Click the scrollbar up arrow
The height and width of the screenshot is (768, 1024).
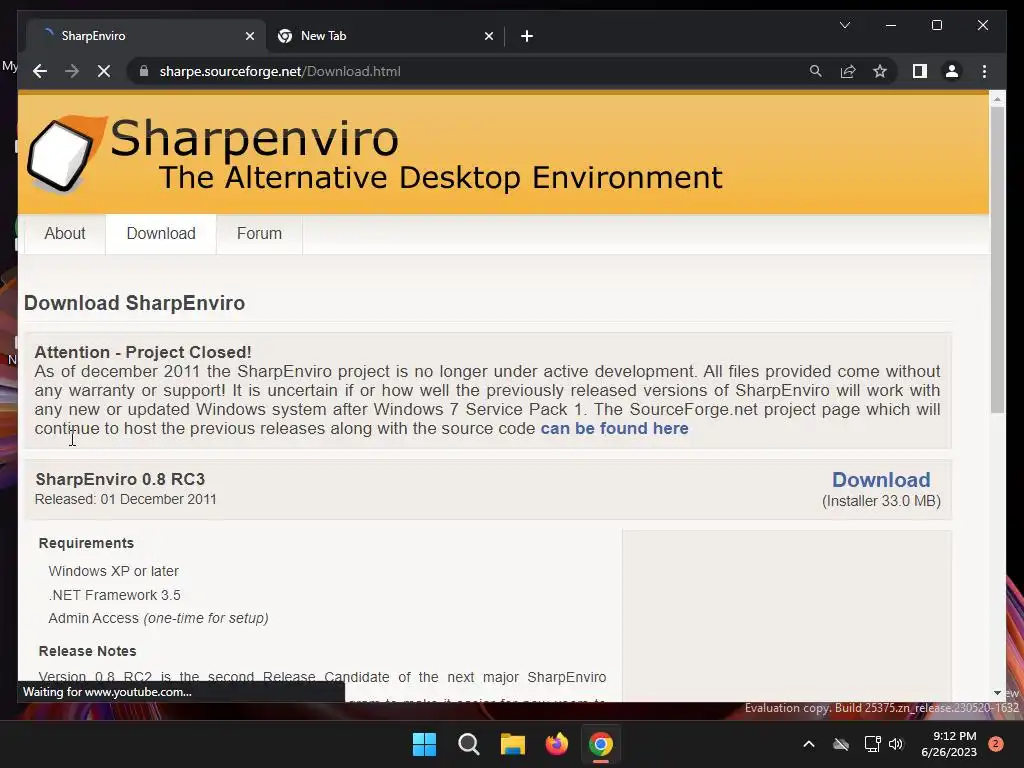[997, 99]
